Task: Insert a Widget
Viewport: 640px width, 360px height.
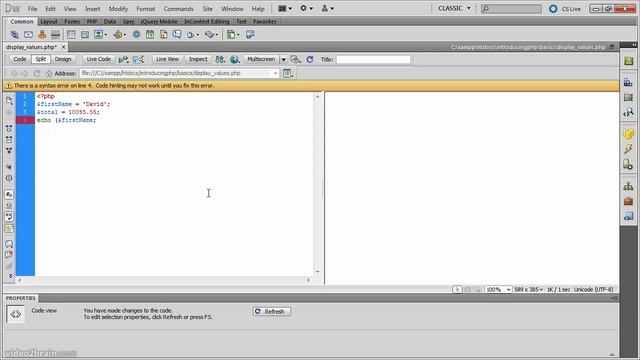Action: [x=136, y=35]
